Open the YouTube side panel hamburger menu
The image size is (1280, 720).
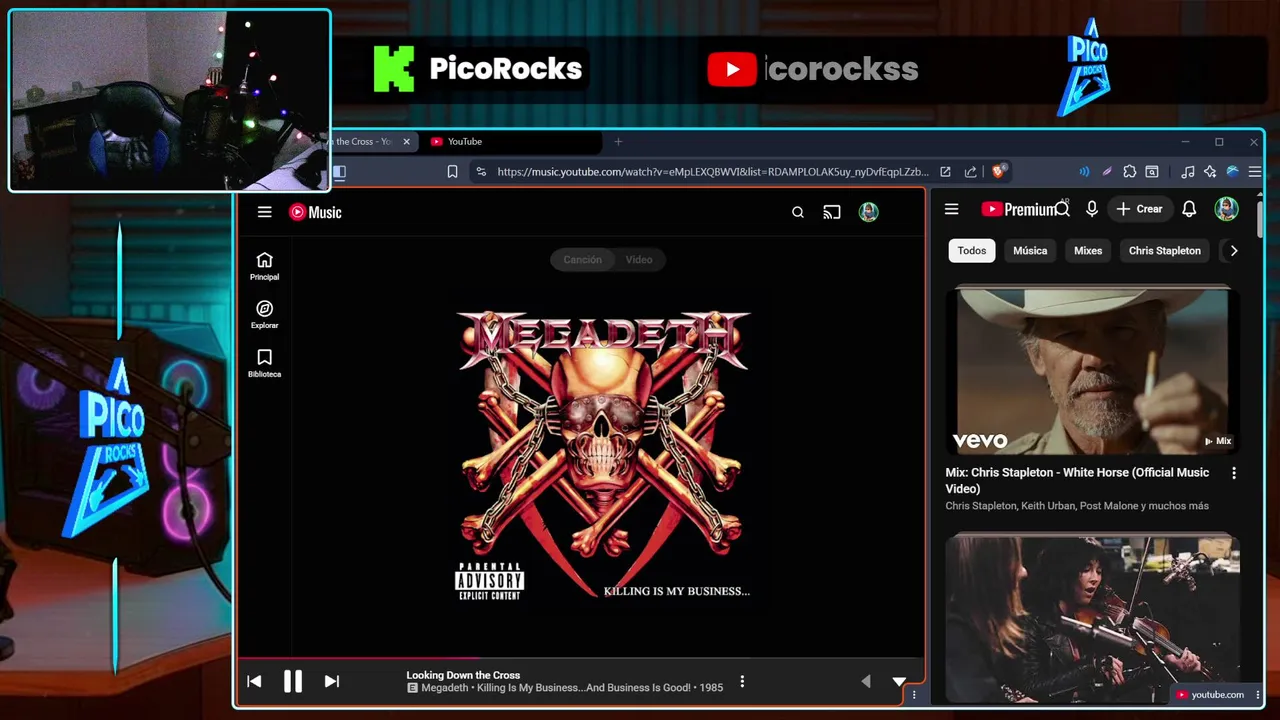952,209
